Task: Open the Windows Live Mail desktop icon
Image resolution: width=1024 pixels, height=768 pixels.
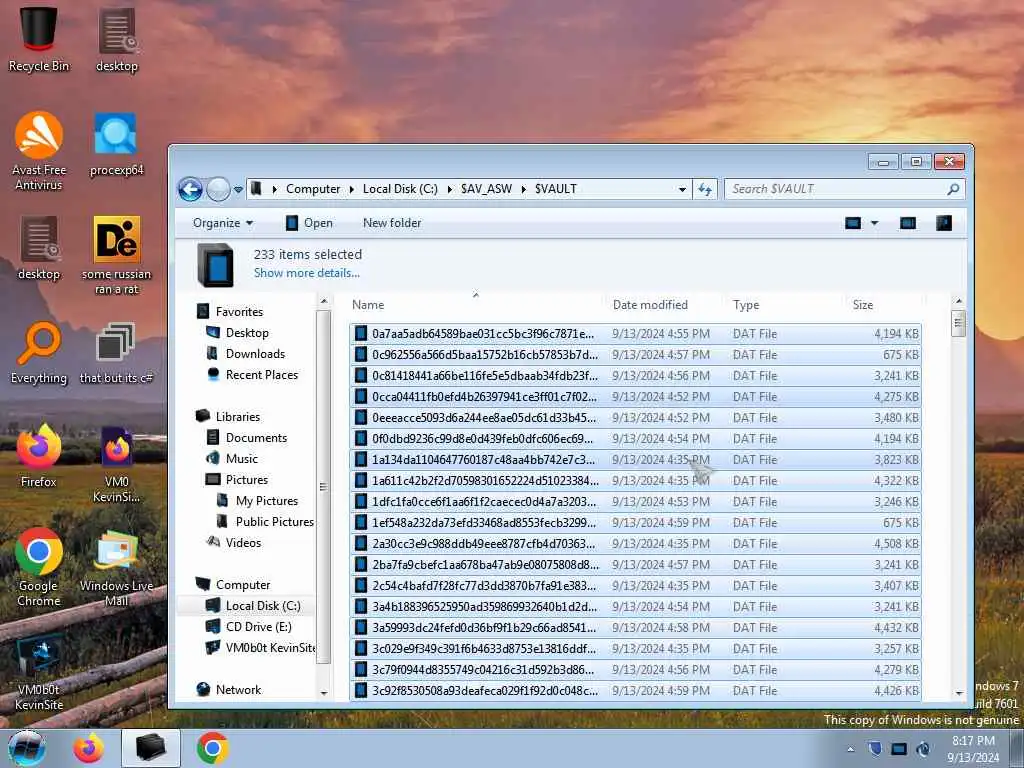Action: pyautogui.click(x=116, y=567)
